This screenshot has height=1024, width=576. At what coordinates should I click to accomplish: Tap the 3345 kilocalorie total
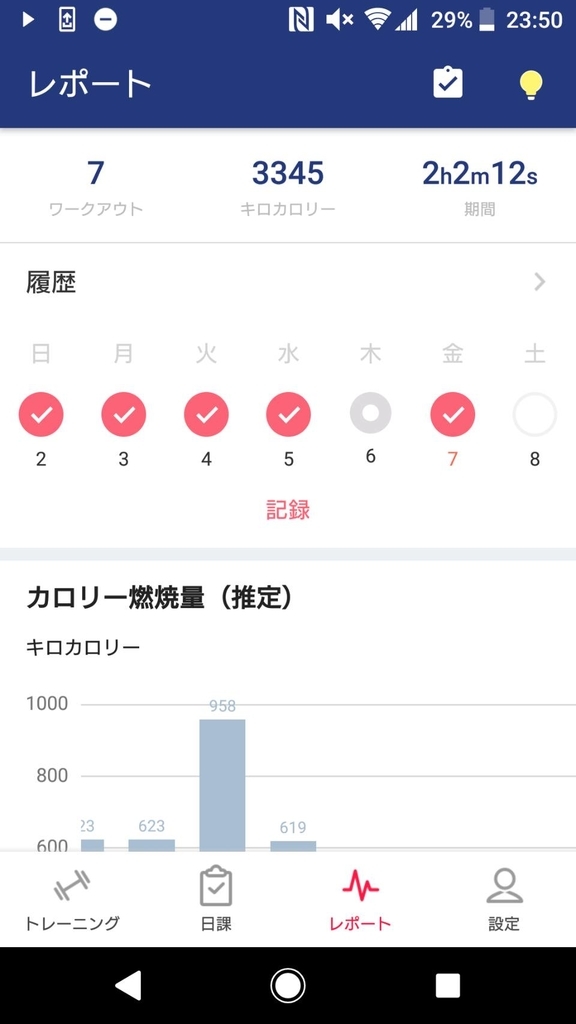(288, 174)
